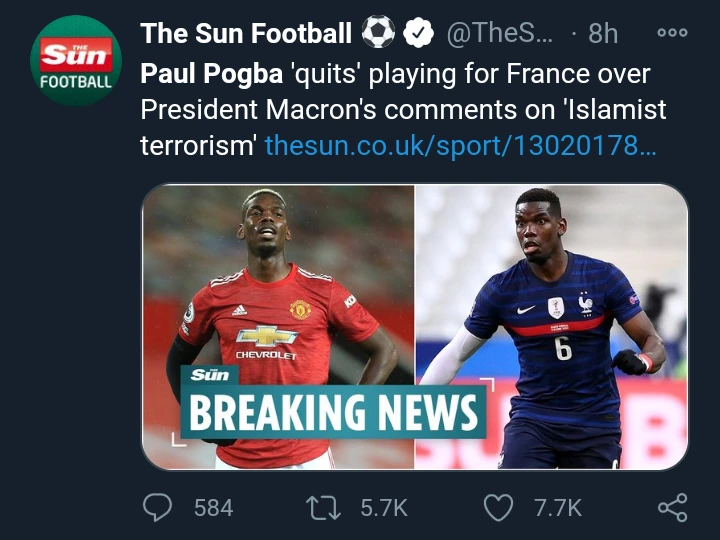Open The Sun Football profile avatar
Viewport: 720px width, 540px height.
point(76,60)
